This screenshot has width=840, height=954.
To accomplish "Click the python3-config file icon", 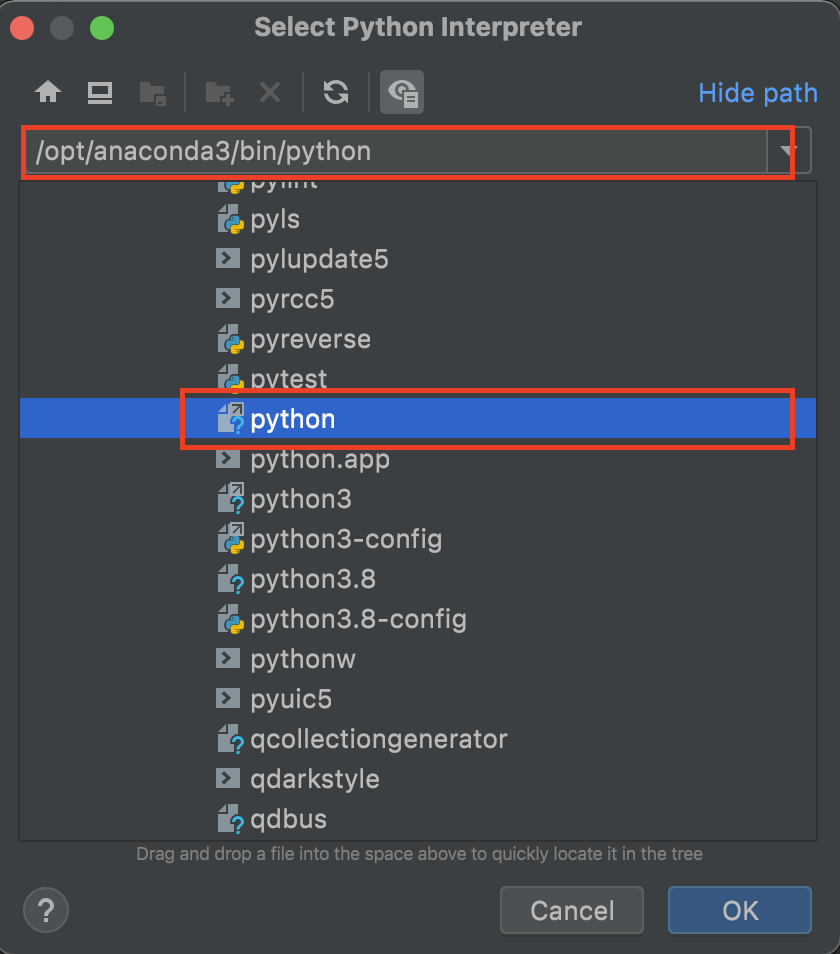I will pos(231,539).
